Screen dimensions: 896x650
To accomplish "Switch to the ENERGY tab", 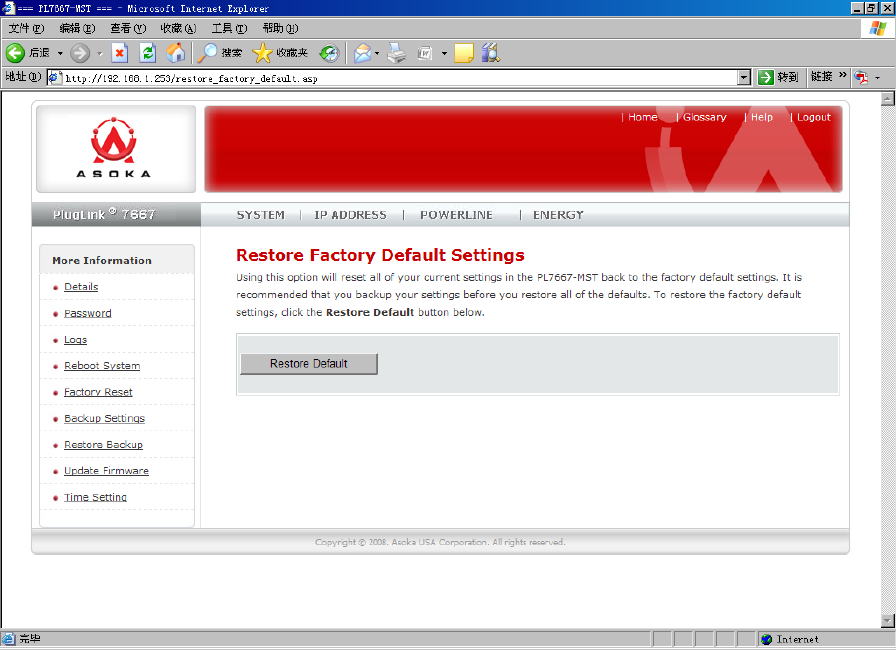I will pyautogui.click(x=558, y=215).
